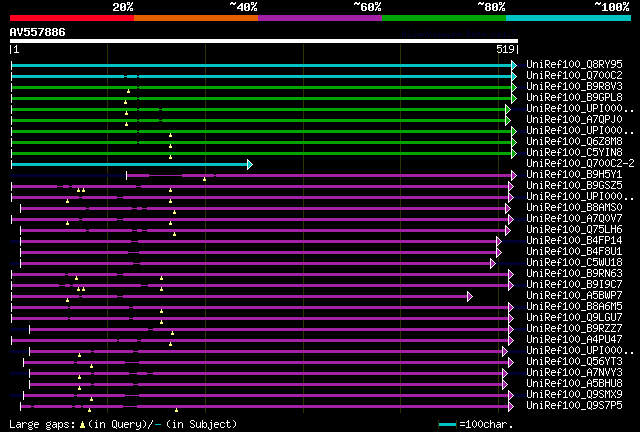This screenshot has width=640, height=432.
Task: Click the UniRef100_B4FP14 label
Action: click(574, 241)
